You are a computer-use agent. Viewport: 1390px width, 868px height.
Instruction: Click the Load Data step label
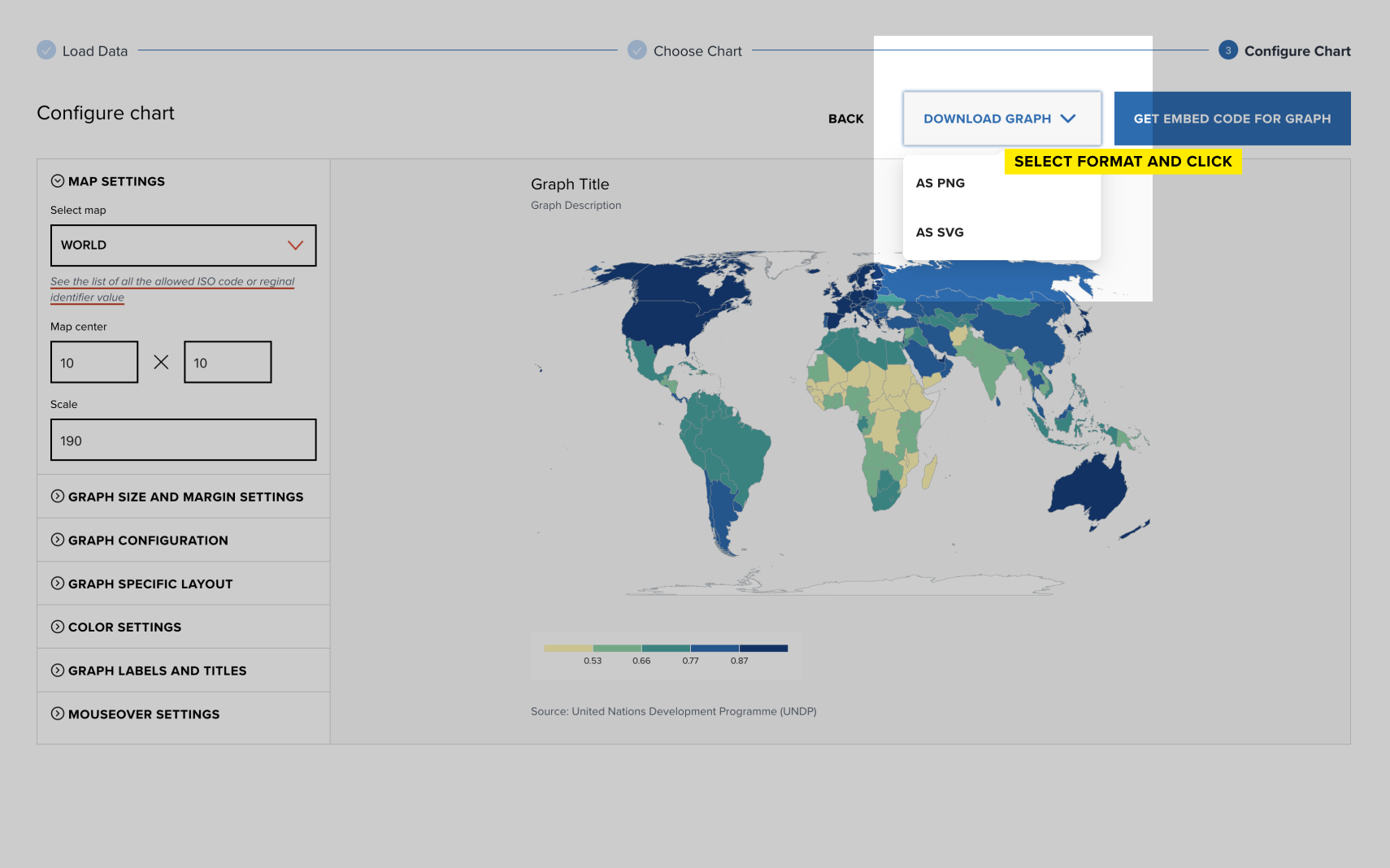[x=95, y=51]
